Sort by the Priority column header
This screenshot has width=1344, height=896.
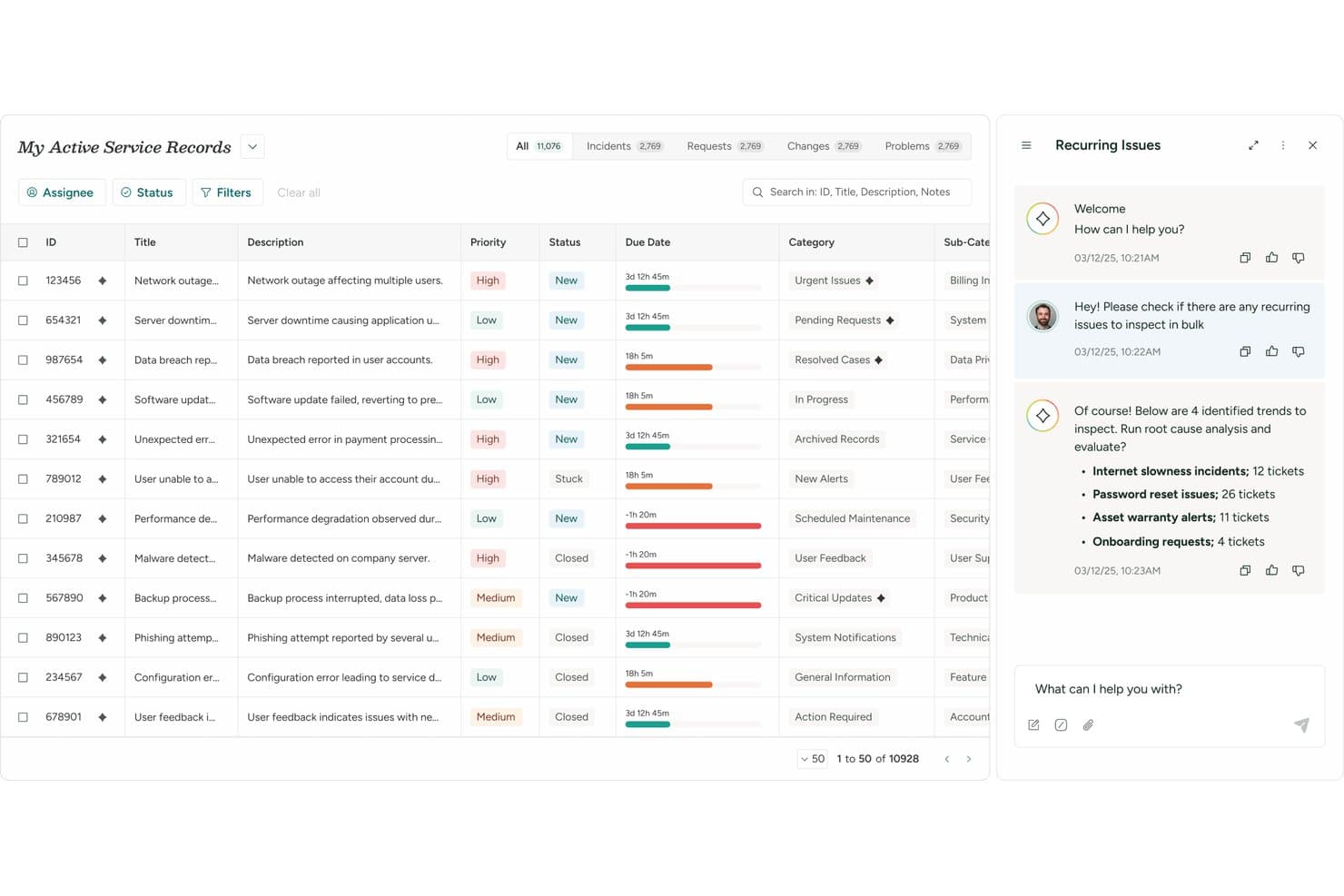click(488, 242)
